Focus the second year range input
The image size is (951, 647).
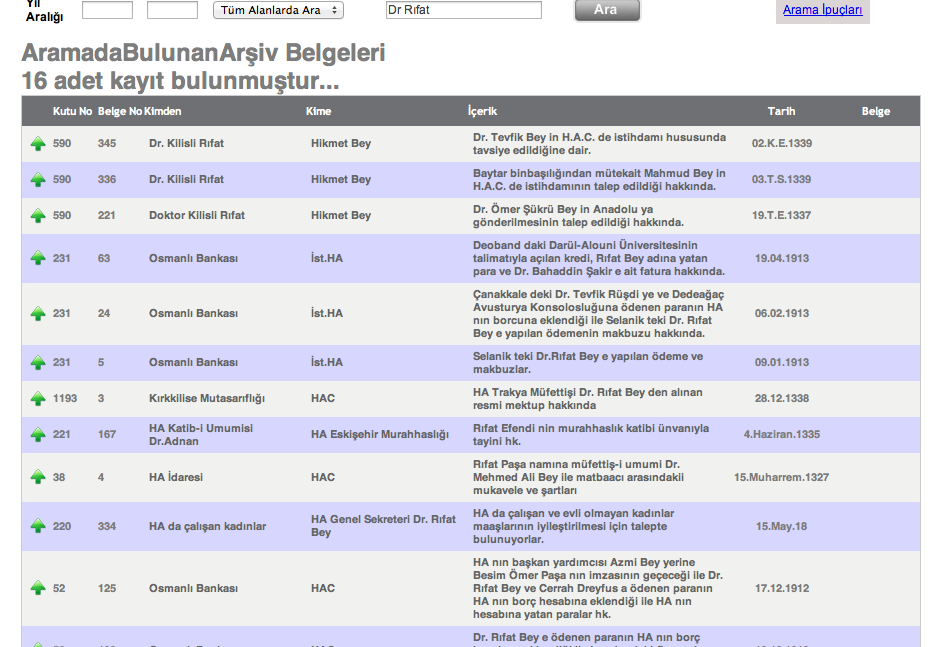[x=172, y=10]
